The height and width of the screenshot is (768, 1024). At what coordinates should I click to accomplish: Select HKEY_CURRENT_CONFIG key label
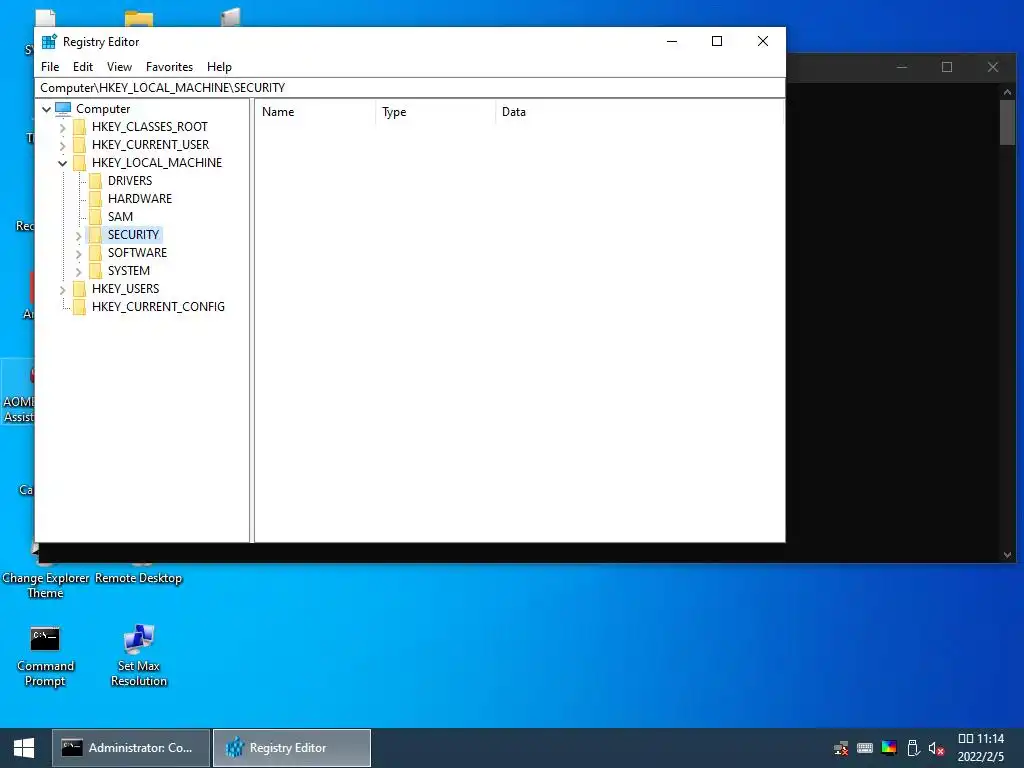click(158, 306)
